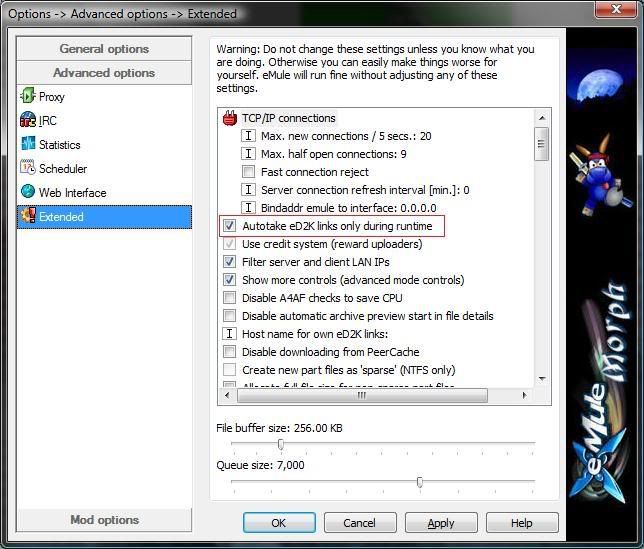Screen dimensions: 644x549
Task: Click the TCP/IP connections plug icon
Action: click(x=230, y=118)
